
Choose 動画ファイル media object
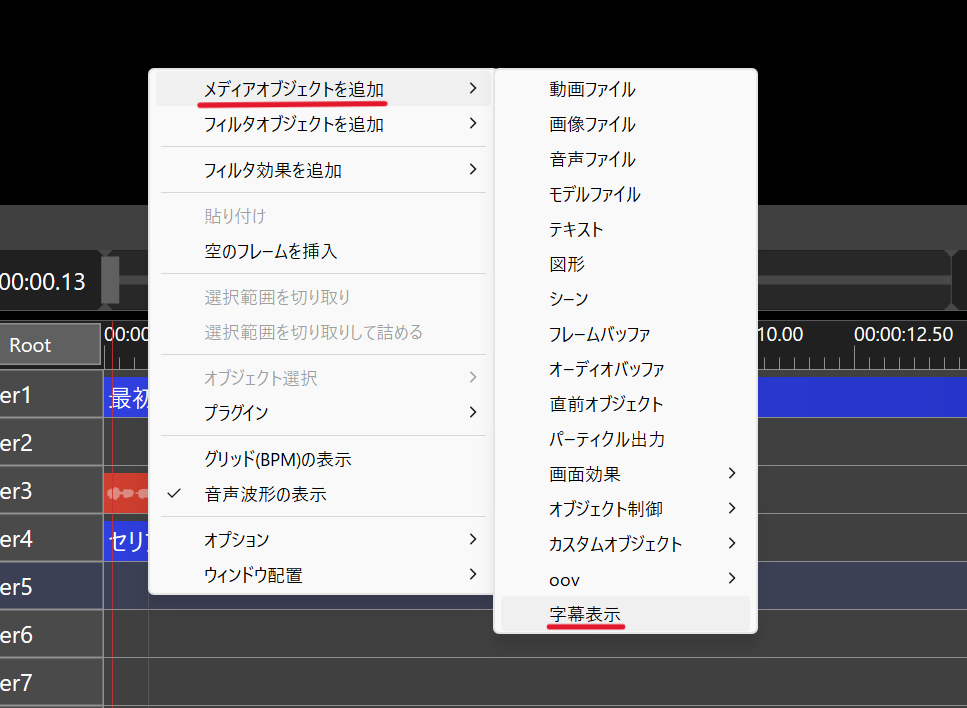click(591, 89)
